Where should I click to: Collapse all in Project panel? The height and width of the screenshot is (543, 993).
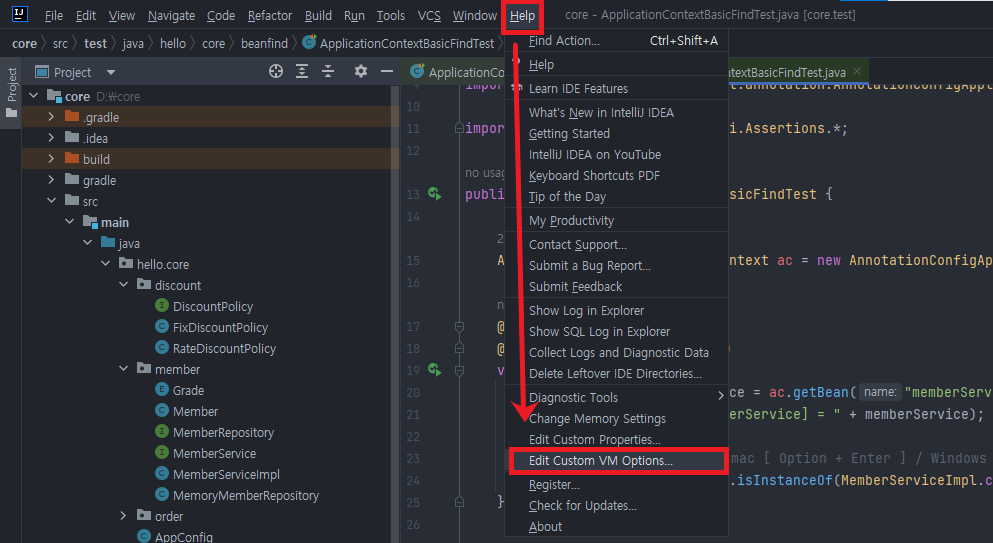[x=328, y=72]
